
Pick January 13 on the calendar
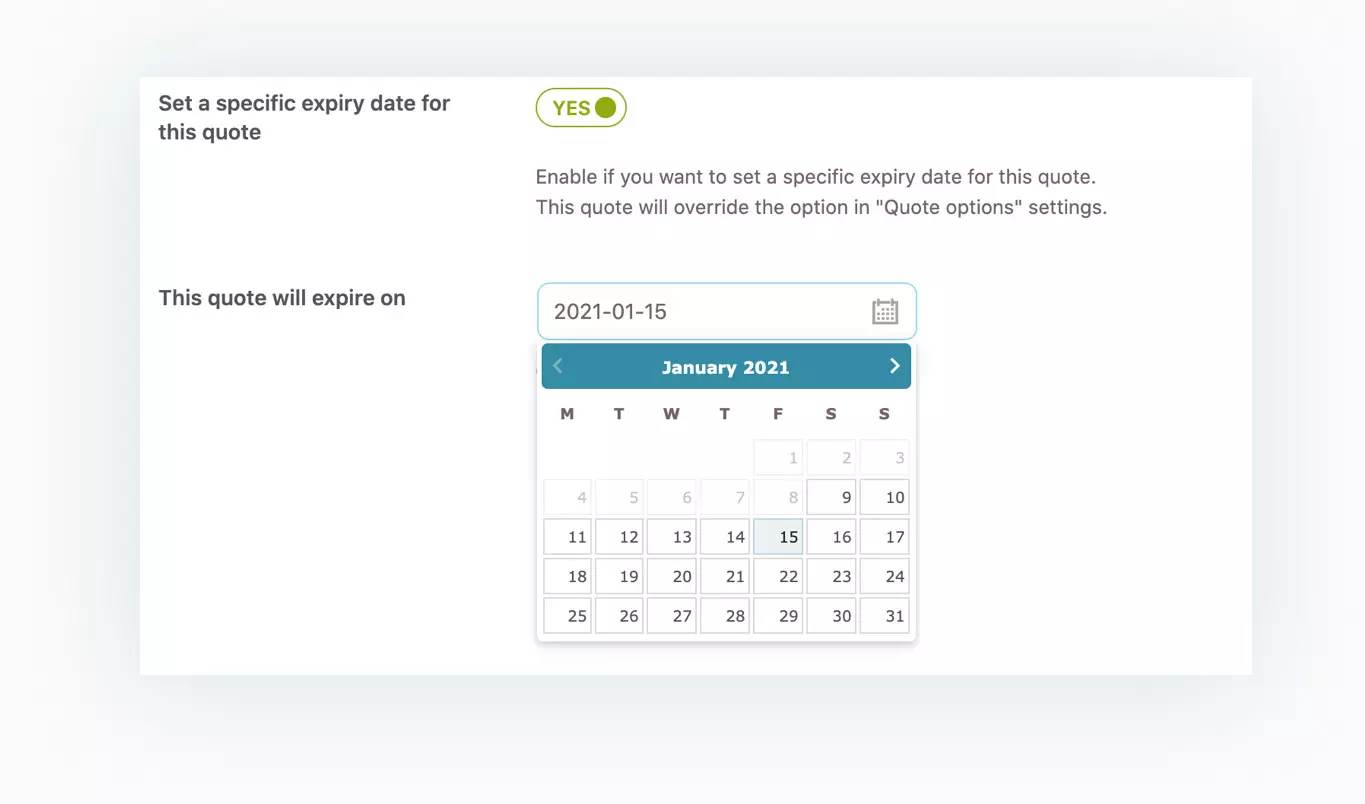(x=672, y=536)
